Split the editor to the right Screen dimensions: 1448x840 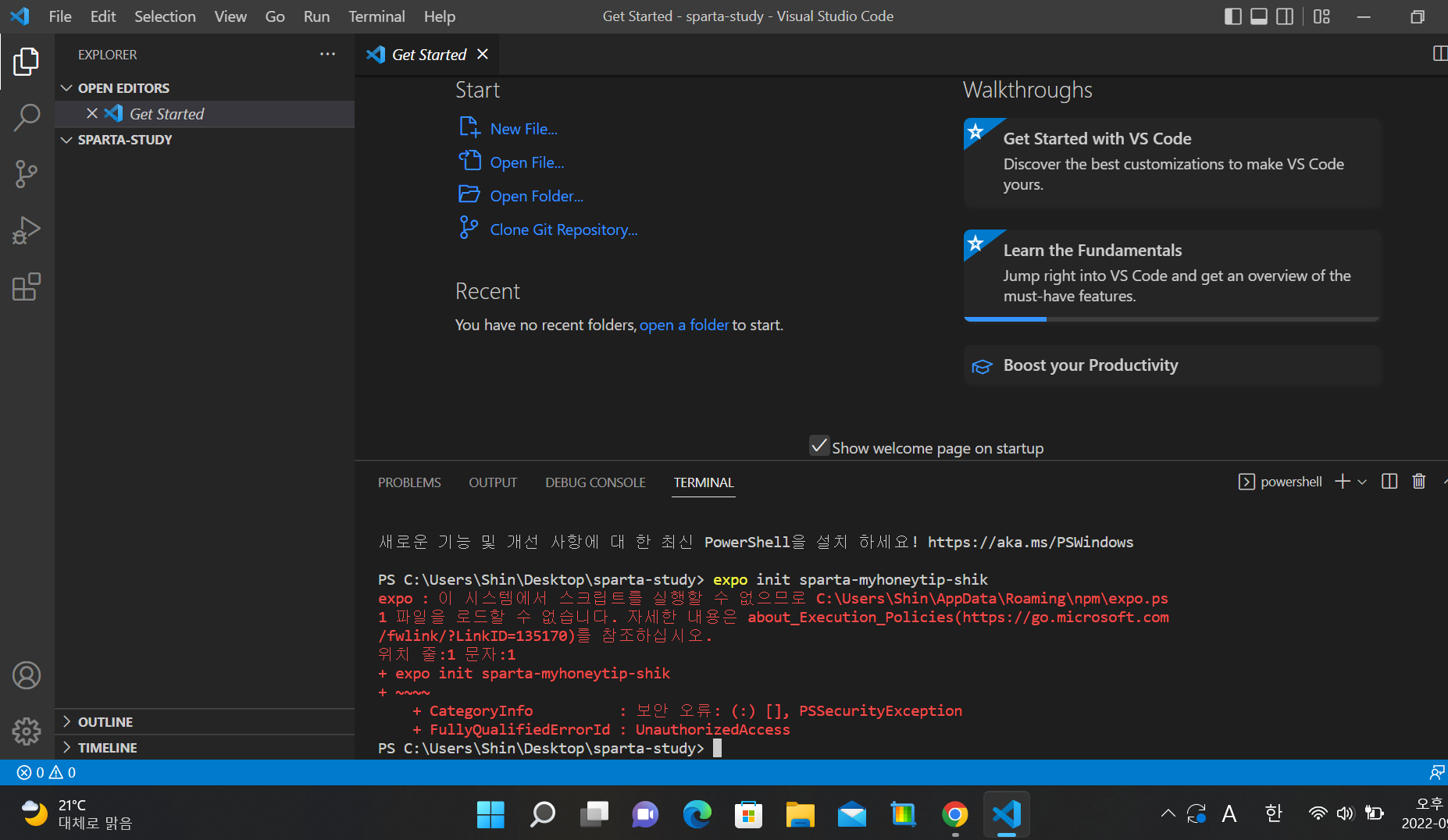pos(1439,54)
